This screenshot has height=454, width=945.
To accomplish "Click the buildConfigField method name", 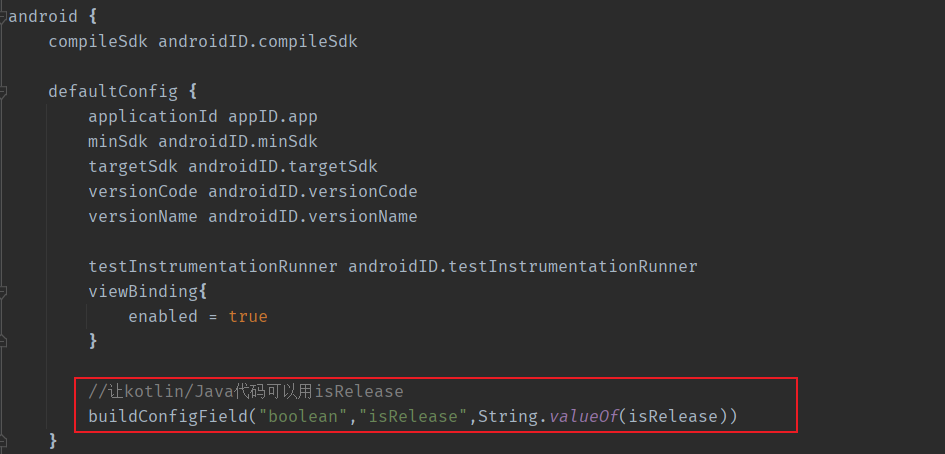I will tap(162, 416).
